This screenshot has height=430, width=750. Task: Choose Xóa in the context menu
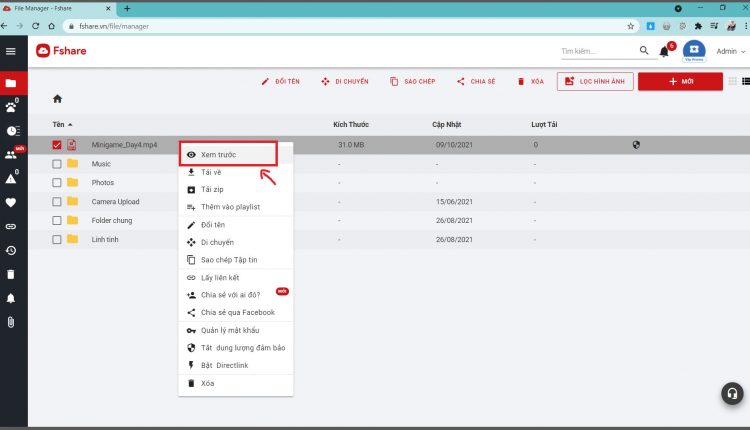point(235,383)
